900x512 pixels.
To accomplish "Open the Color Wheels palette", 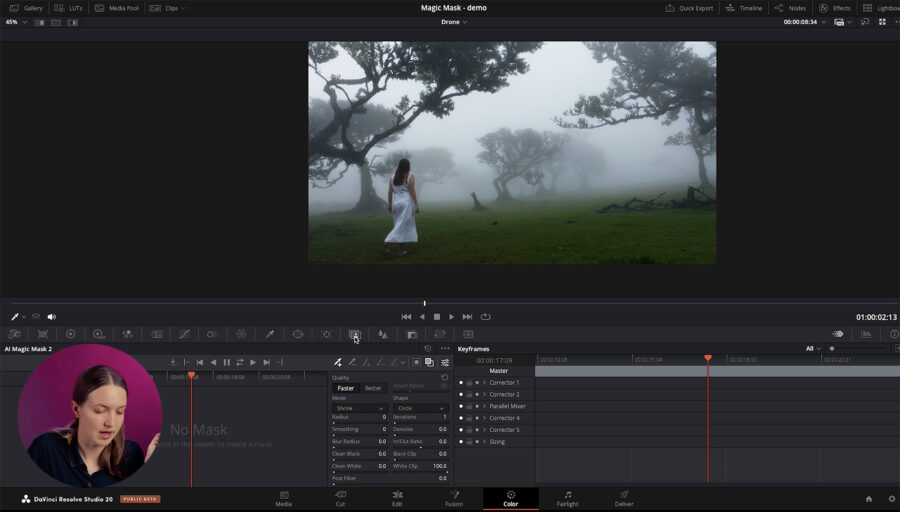I will click(x=71, y=334).
